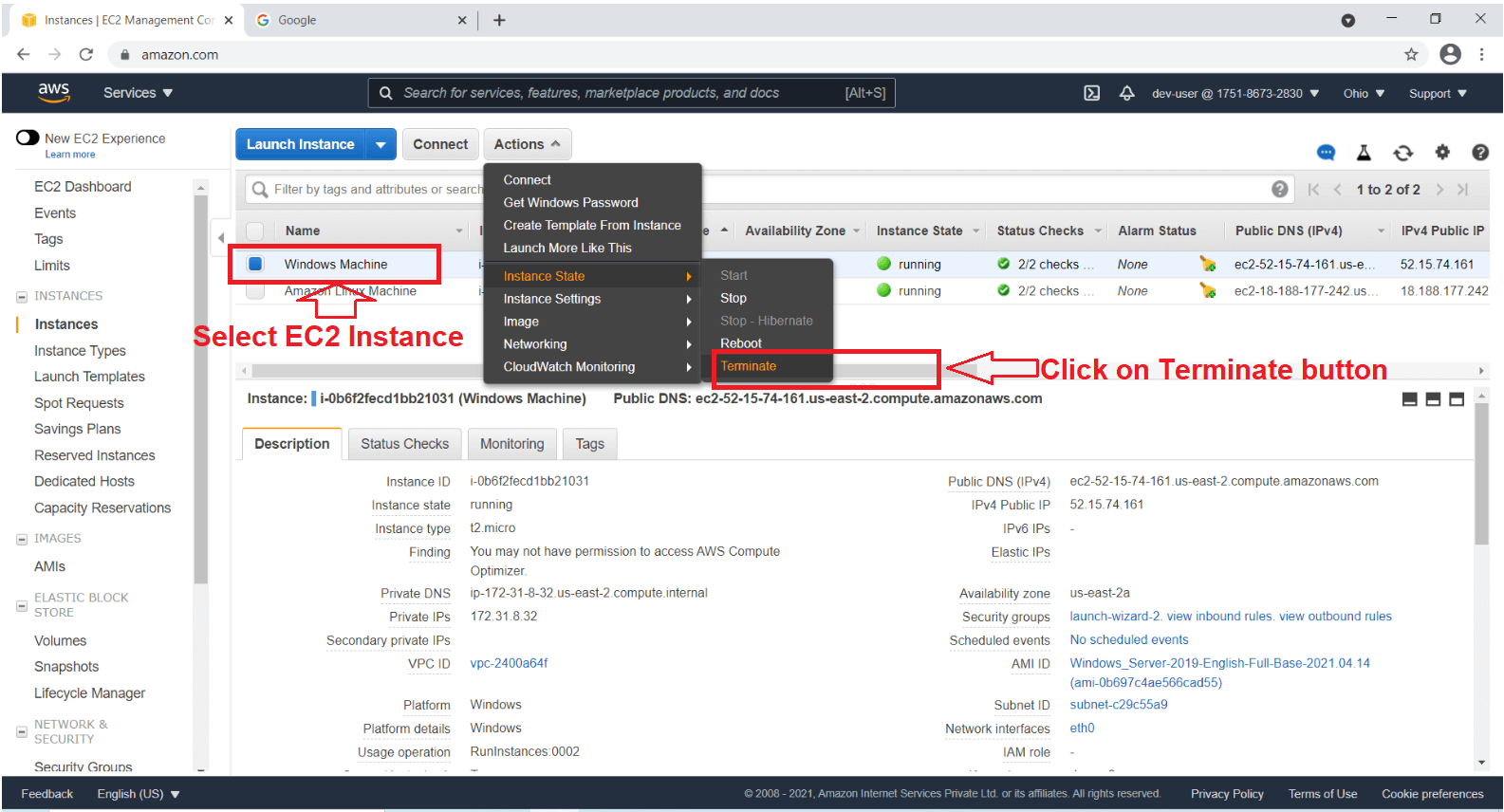Go to previous page of results
1504x812 pixels.
[1337, 190]
